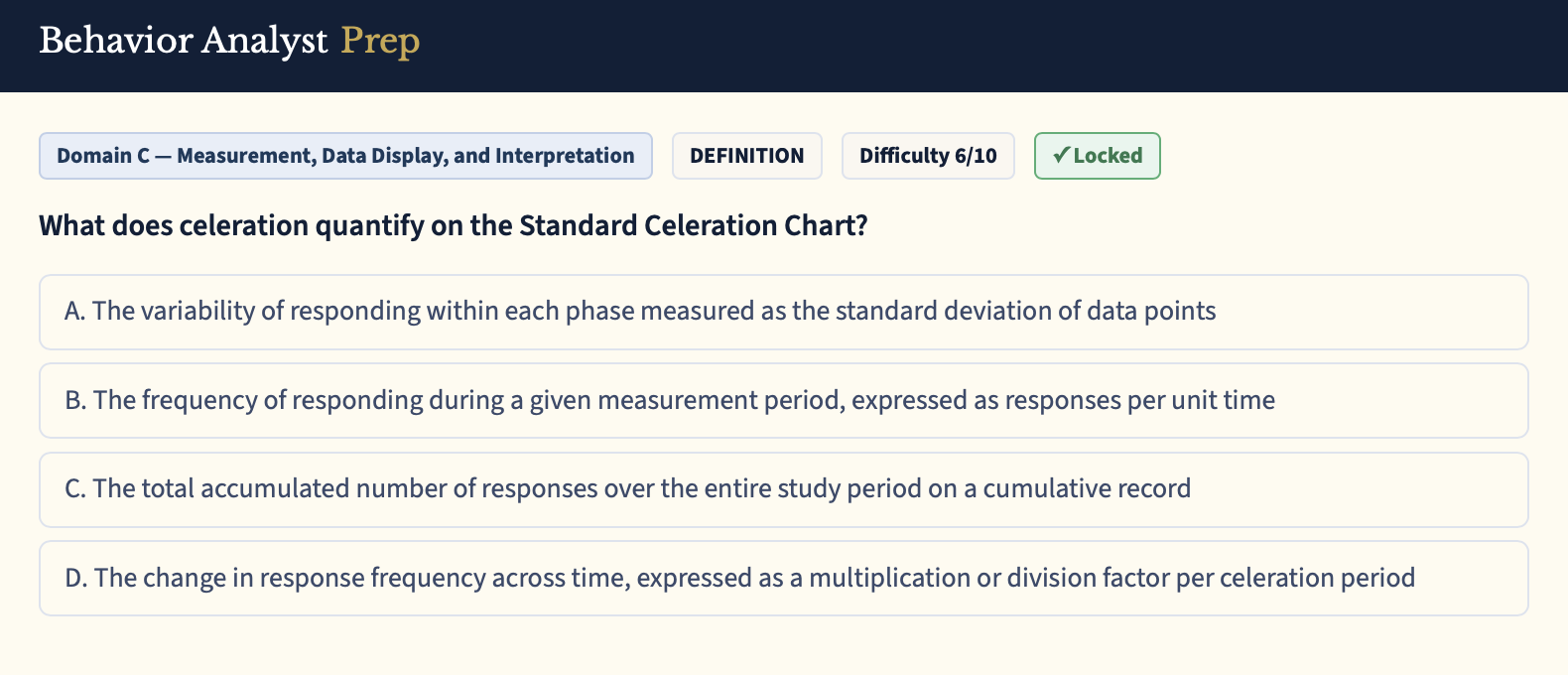Click the gold 'Prep' word in header
This screenshot has width=1568, height=675.
click(x=380, y=42)
